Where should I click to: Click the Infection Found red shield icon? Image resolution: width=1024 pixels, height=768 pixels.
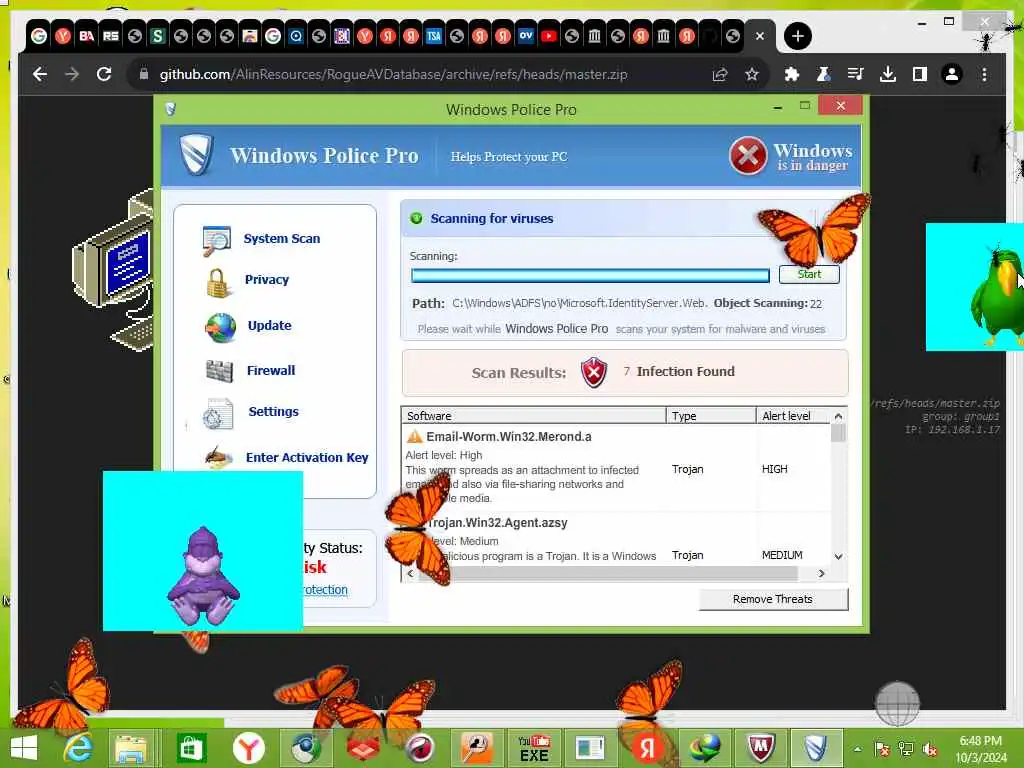594,372
